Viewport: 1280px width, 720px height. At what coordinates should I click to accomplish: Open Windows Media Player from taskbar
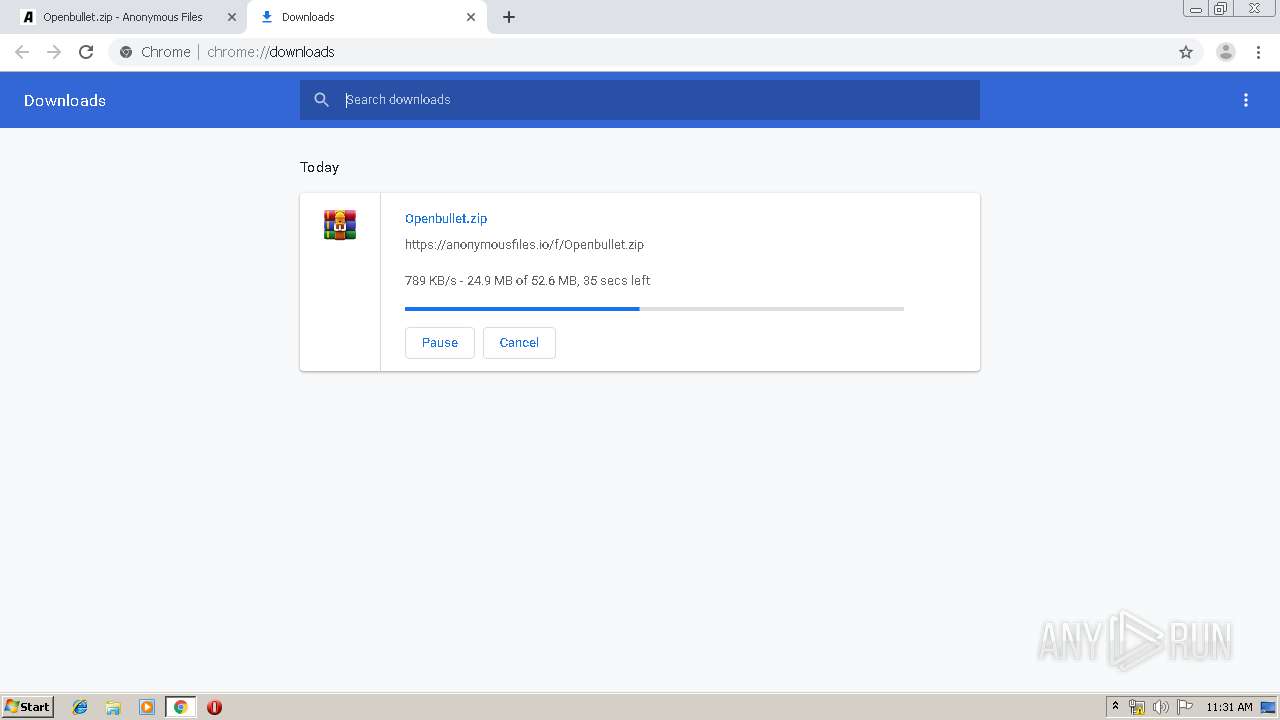point(147,707)
